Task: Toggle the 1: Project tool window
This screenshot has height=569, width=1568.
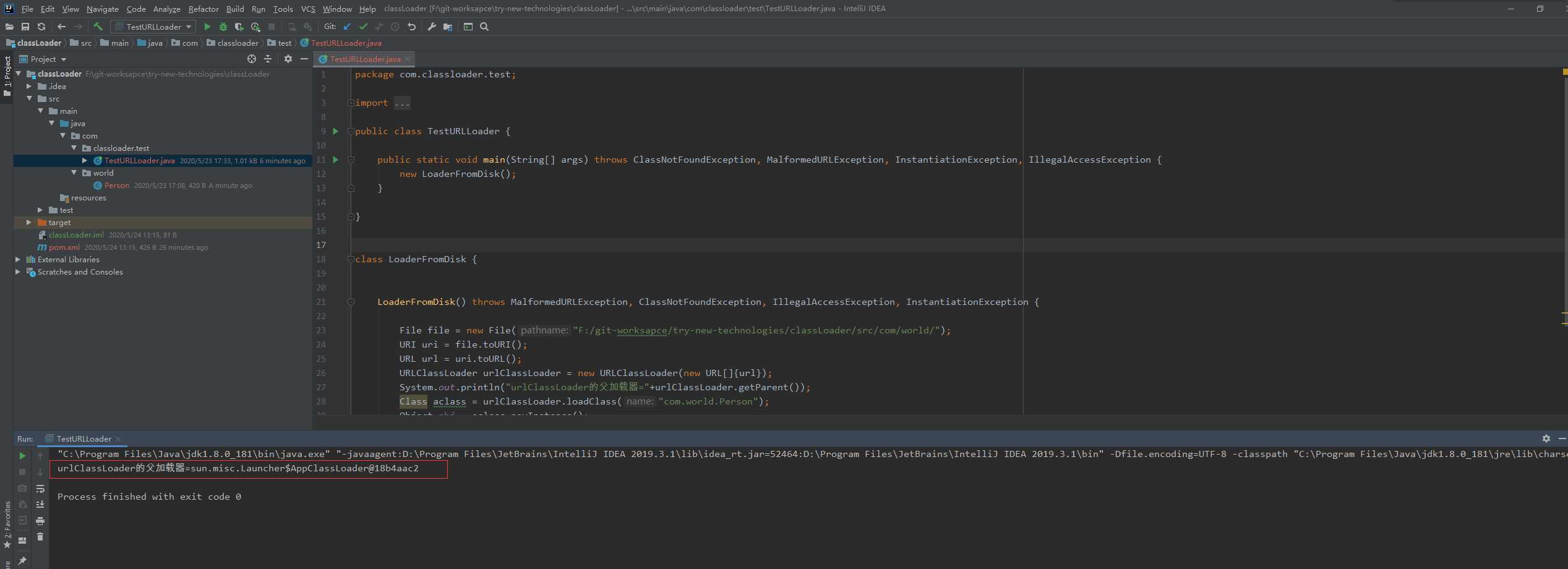Action: point(7,76)
